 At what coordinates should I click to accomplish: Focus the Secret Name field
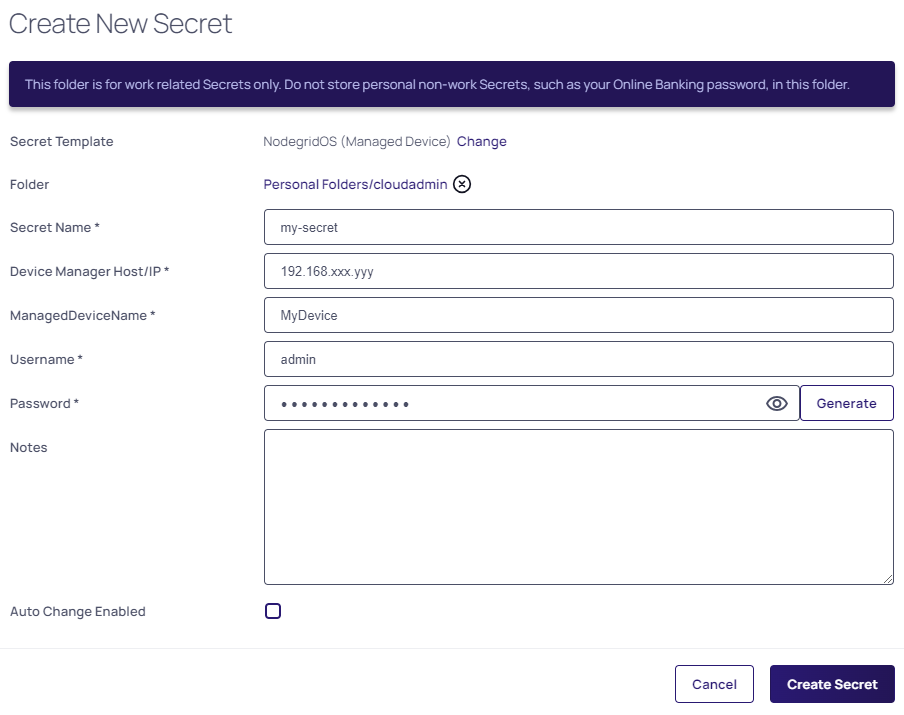click(x=579, y=227)
